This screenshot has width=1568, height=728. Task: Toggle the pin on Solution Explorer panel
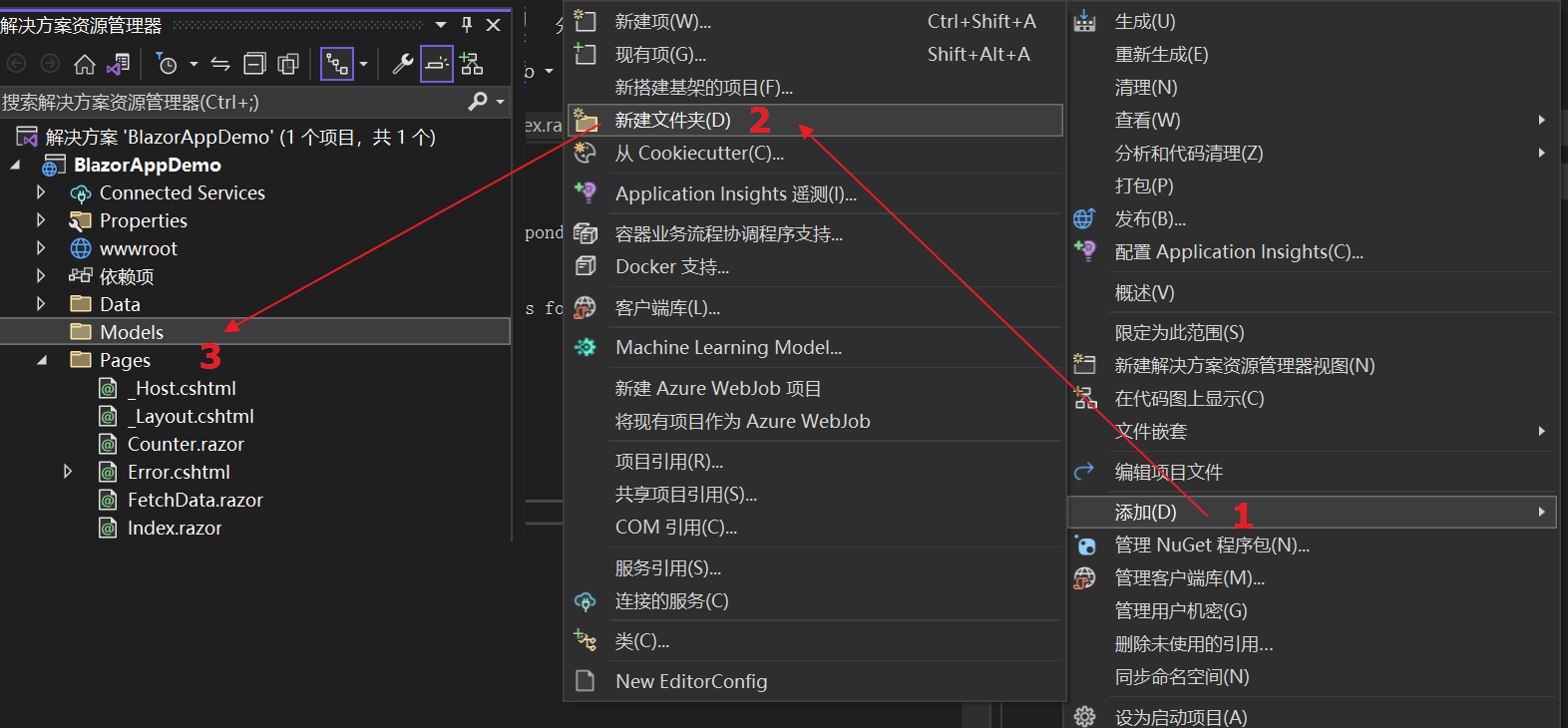(x=467, y=25)
